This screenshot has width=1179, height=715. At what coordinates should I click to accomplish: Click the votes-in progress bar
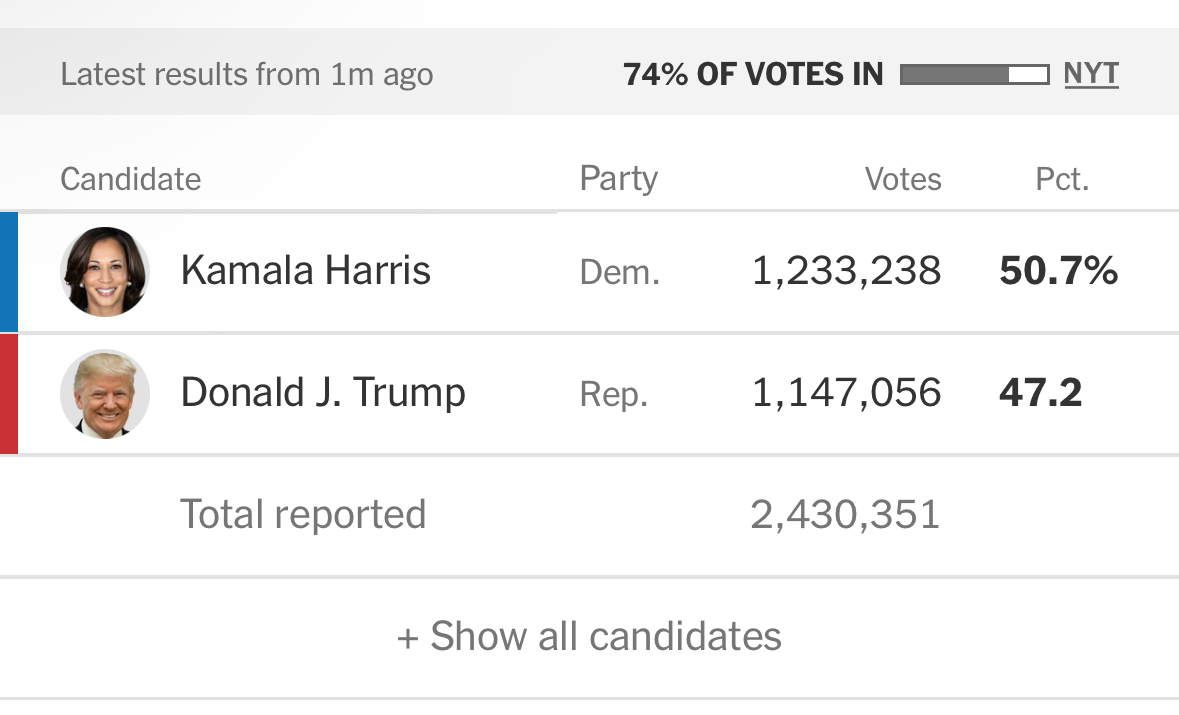point(974,74)
